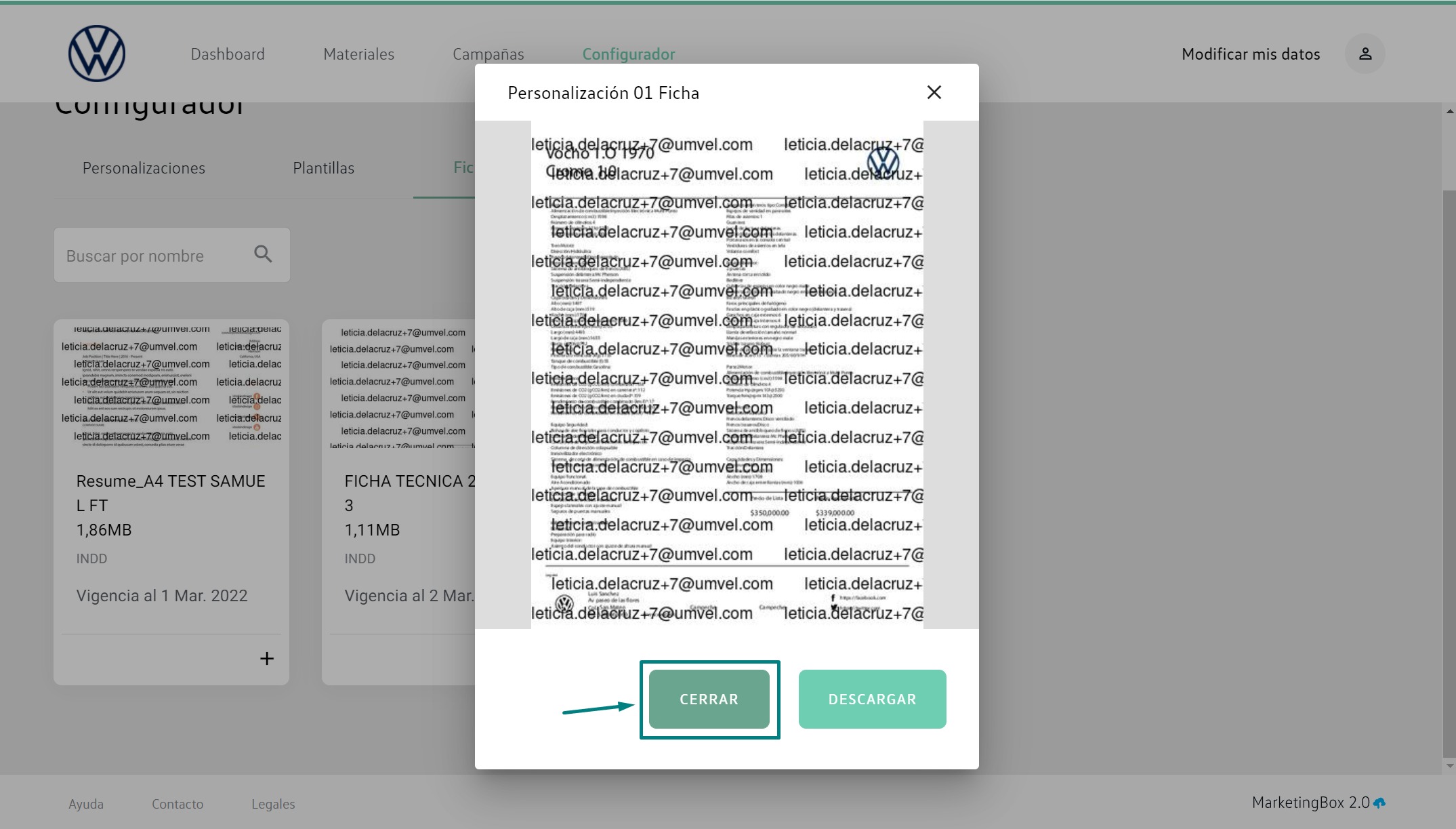Open Campañas navigation item
The image size is (1456, 829).
pos(488,54)
